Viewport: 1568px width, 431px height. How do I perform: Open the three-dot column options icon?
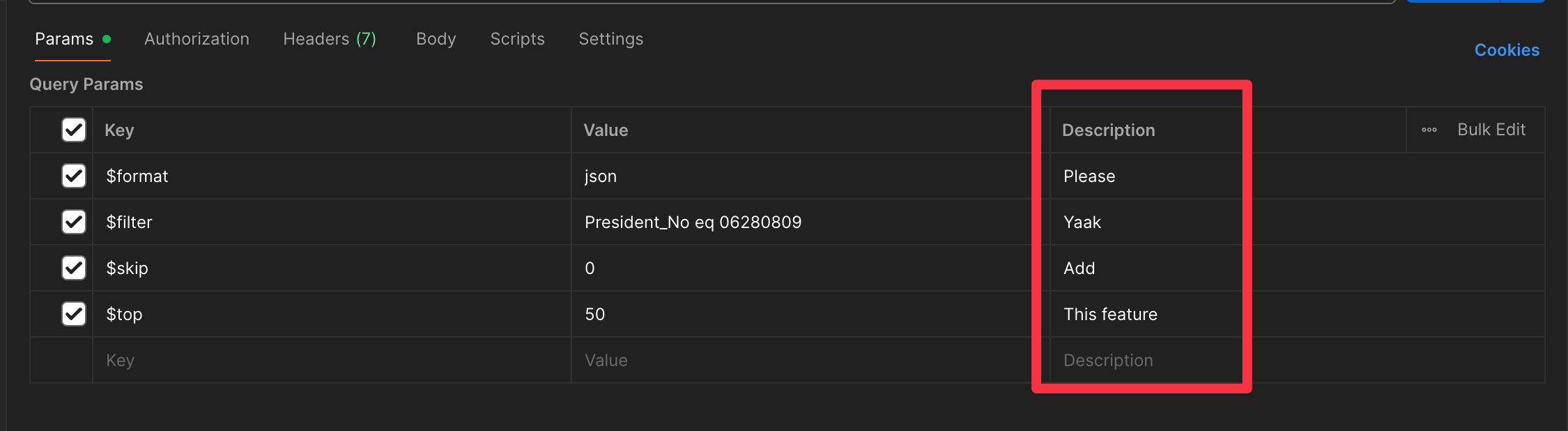[1429, 130]
